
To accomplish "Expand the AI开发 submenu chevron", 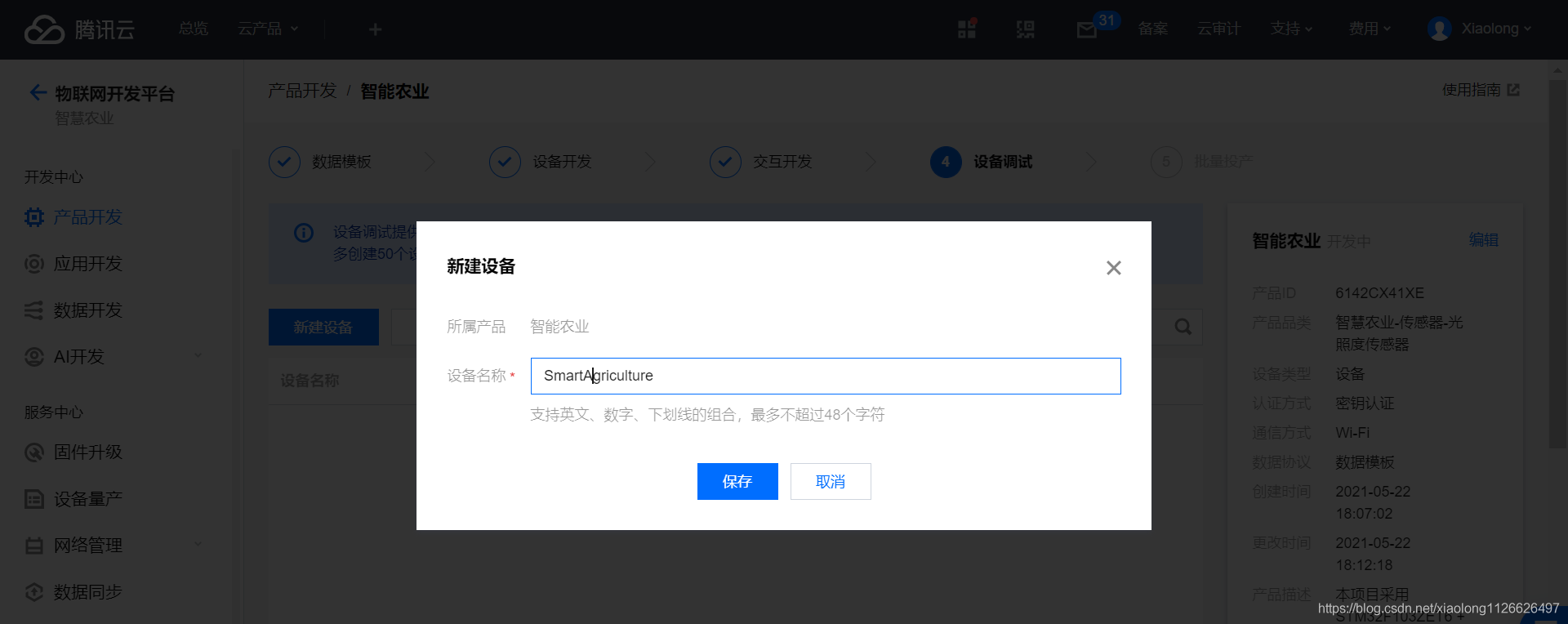I will click(x=198, y=356).
